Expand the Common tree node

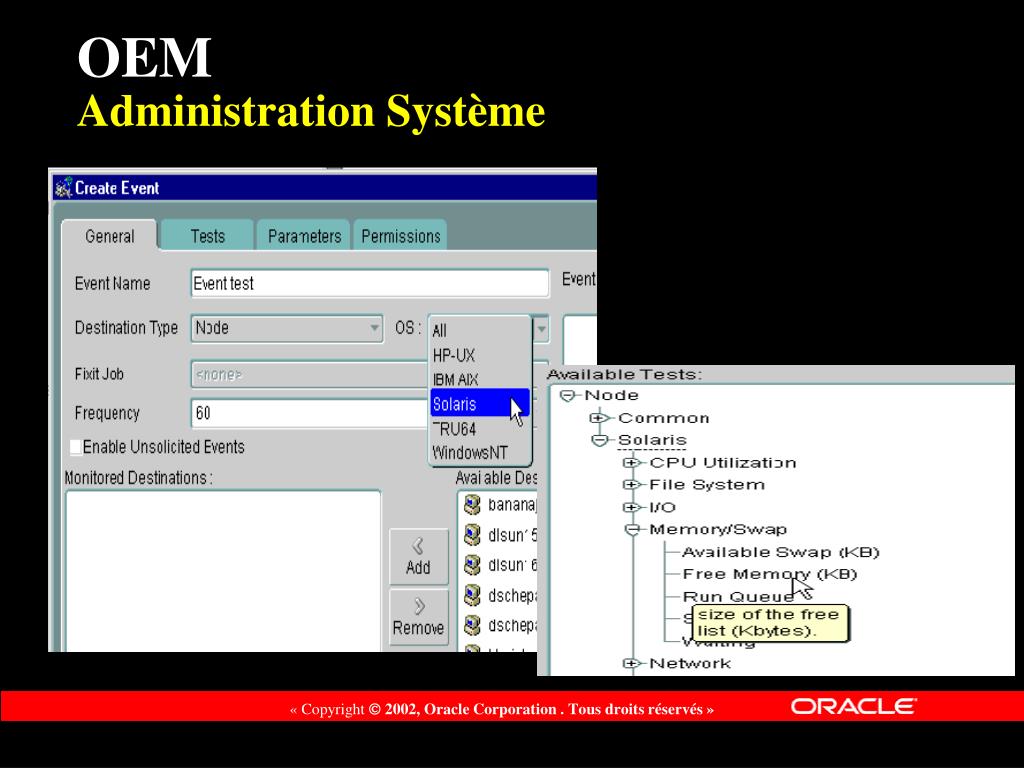coord(599,418)
